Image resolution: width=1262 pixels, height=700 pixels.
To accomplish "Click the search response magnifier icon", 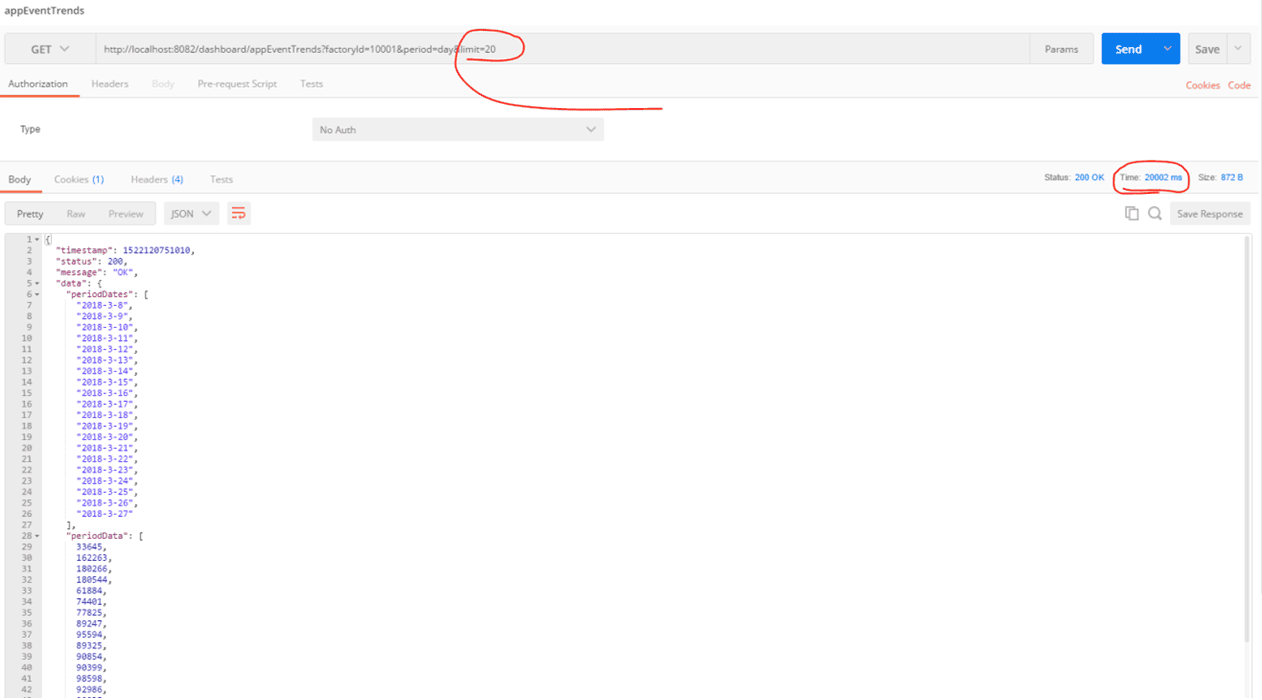I will [1154, 213].
